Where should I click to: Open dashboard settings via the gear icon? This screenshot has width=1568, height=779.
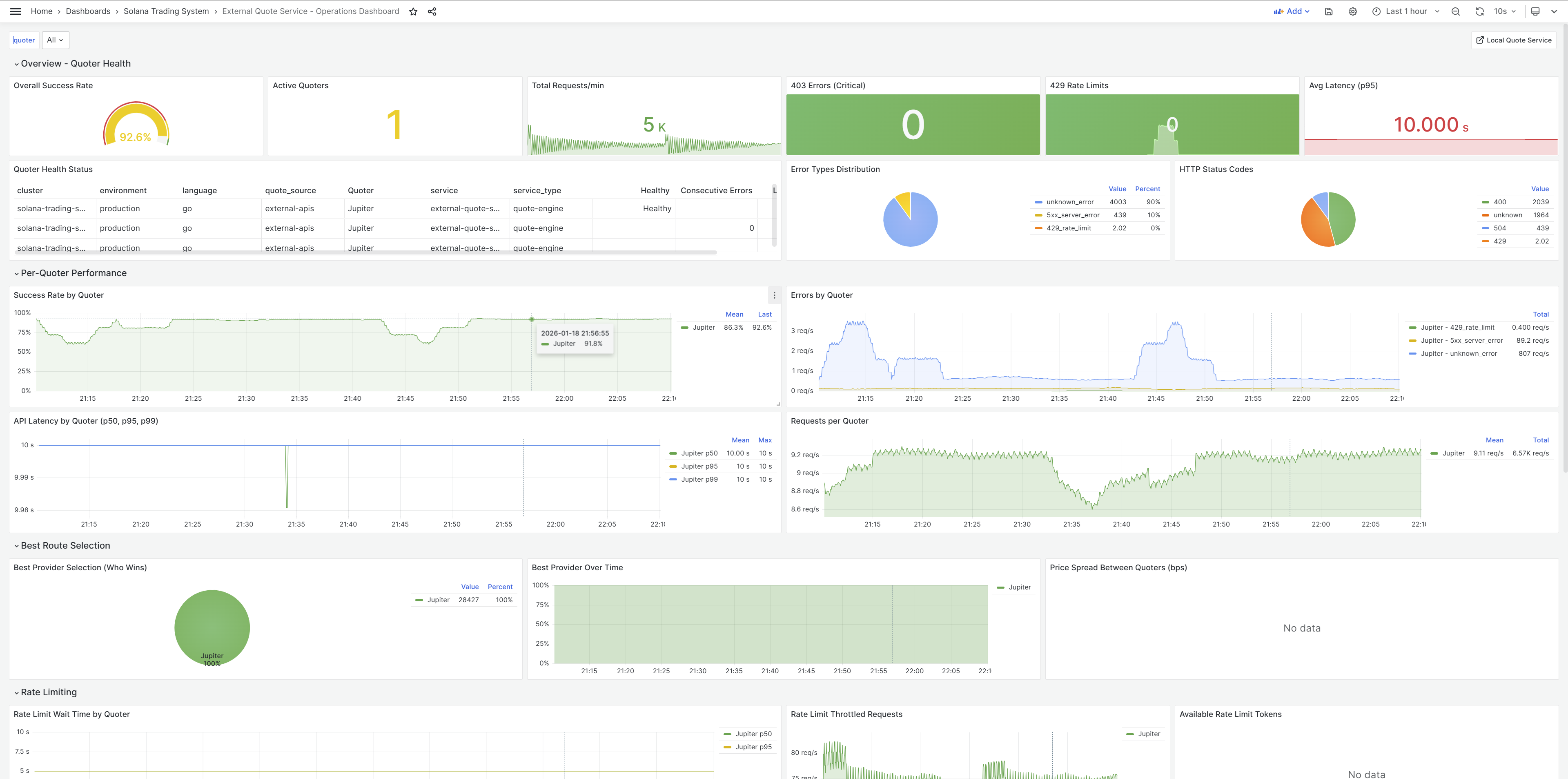tap(1352, 11)
